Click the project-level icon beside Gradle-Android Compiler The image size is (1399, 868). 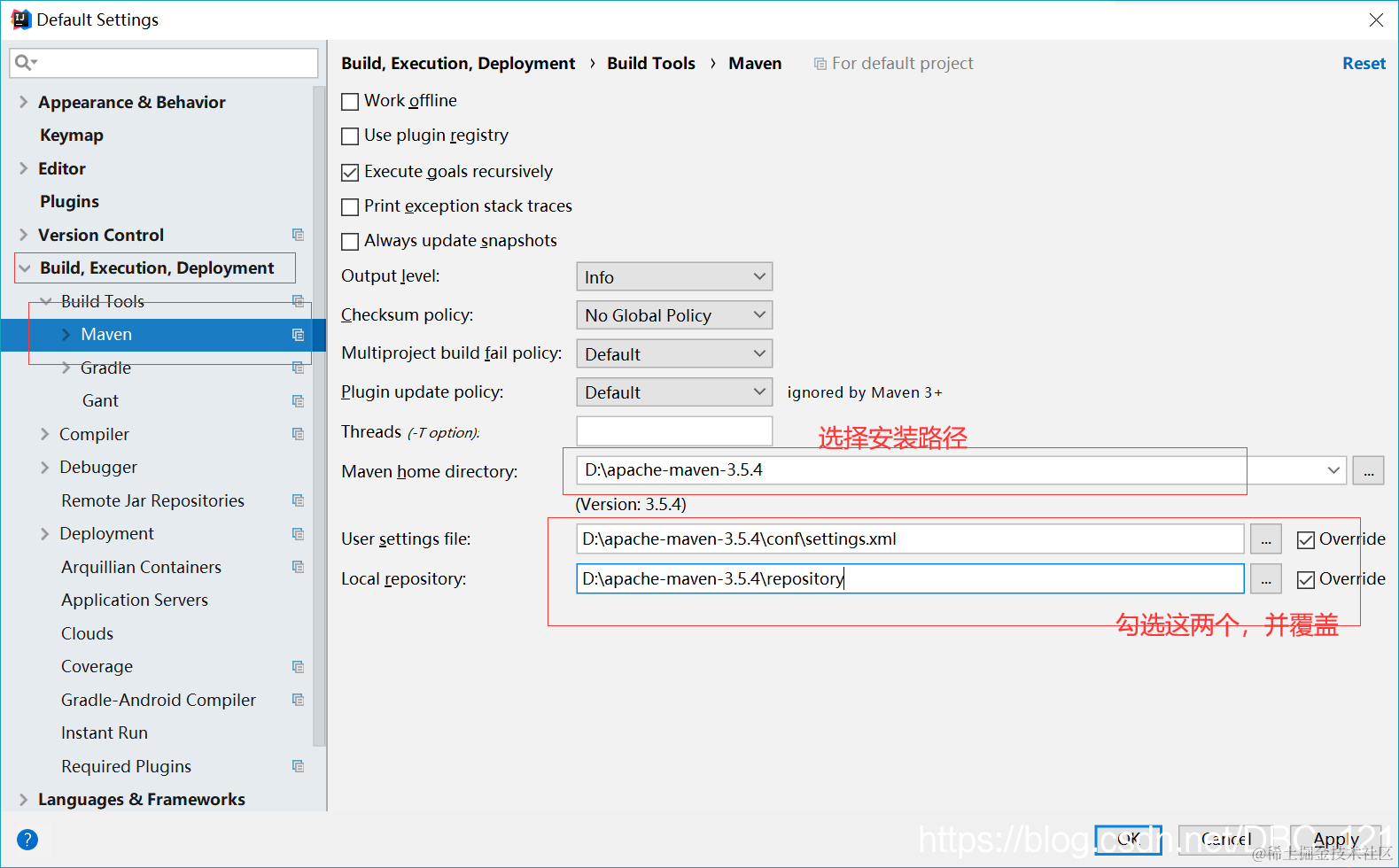(298, 700)
